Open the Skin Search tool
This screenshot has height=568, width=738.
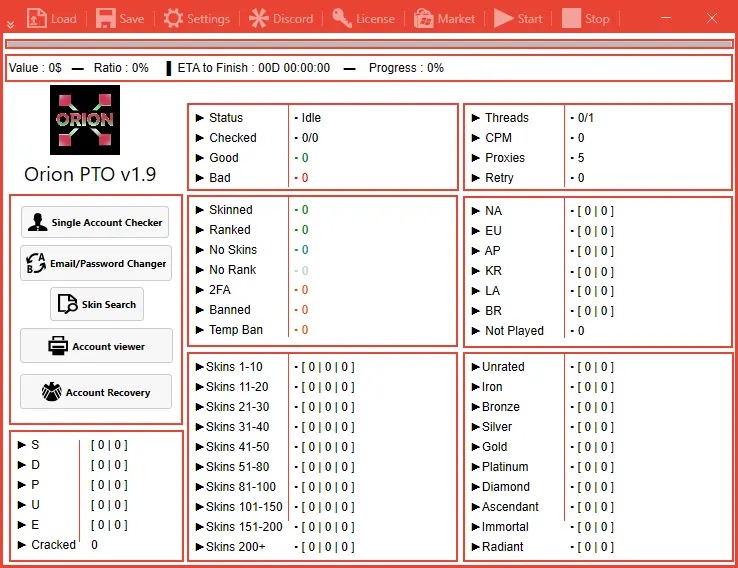point(97,304)
